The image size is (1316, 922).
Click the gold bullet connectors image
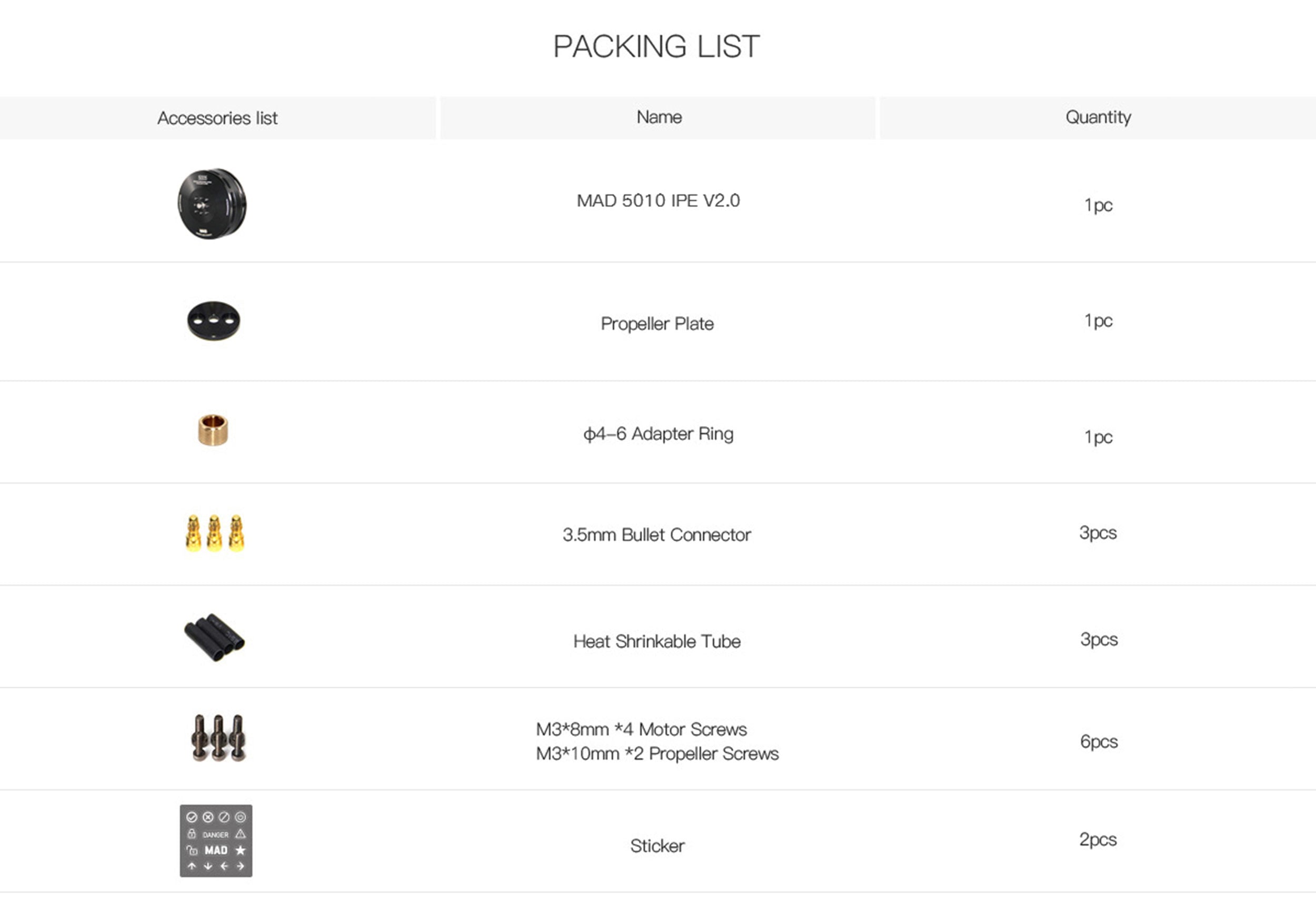215,533
